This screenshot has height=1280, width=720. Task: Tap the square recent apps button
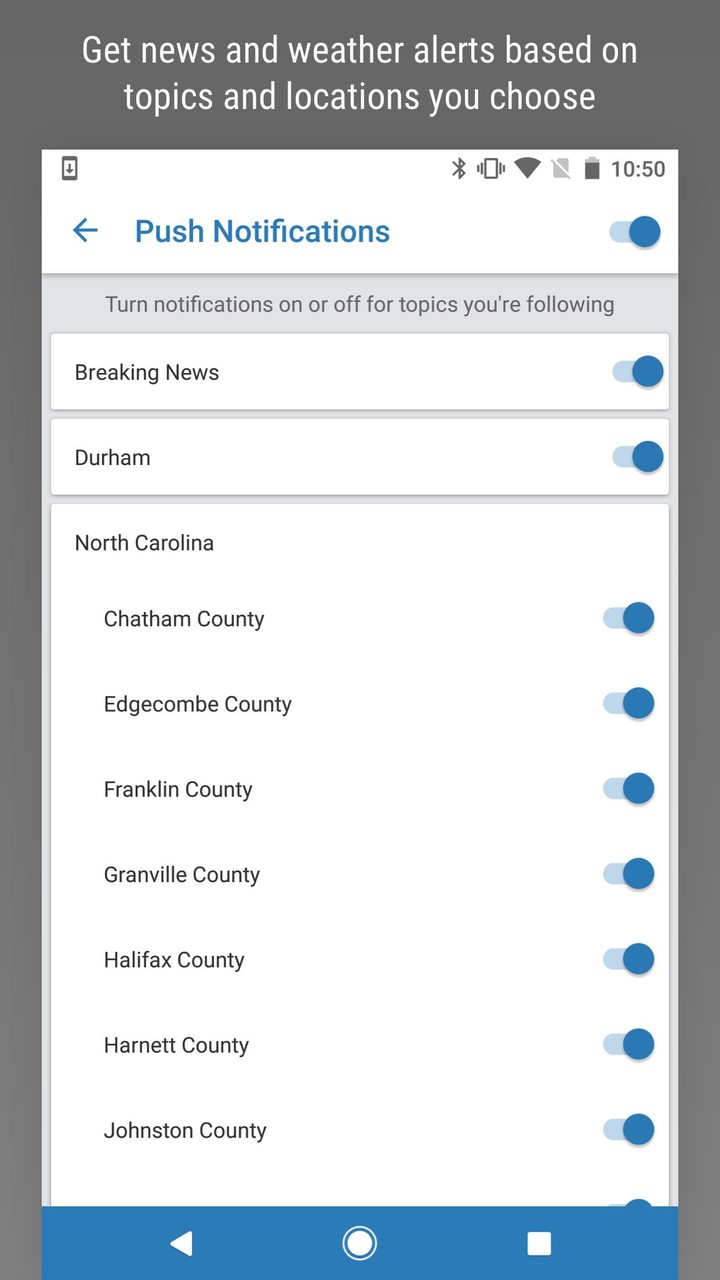click(x=539, y=1243)
